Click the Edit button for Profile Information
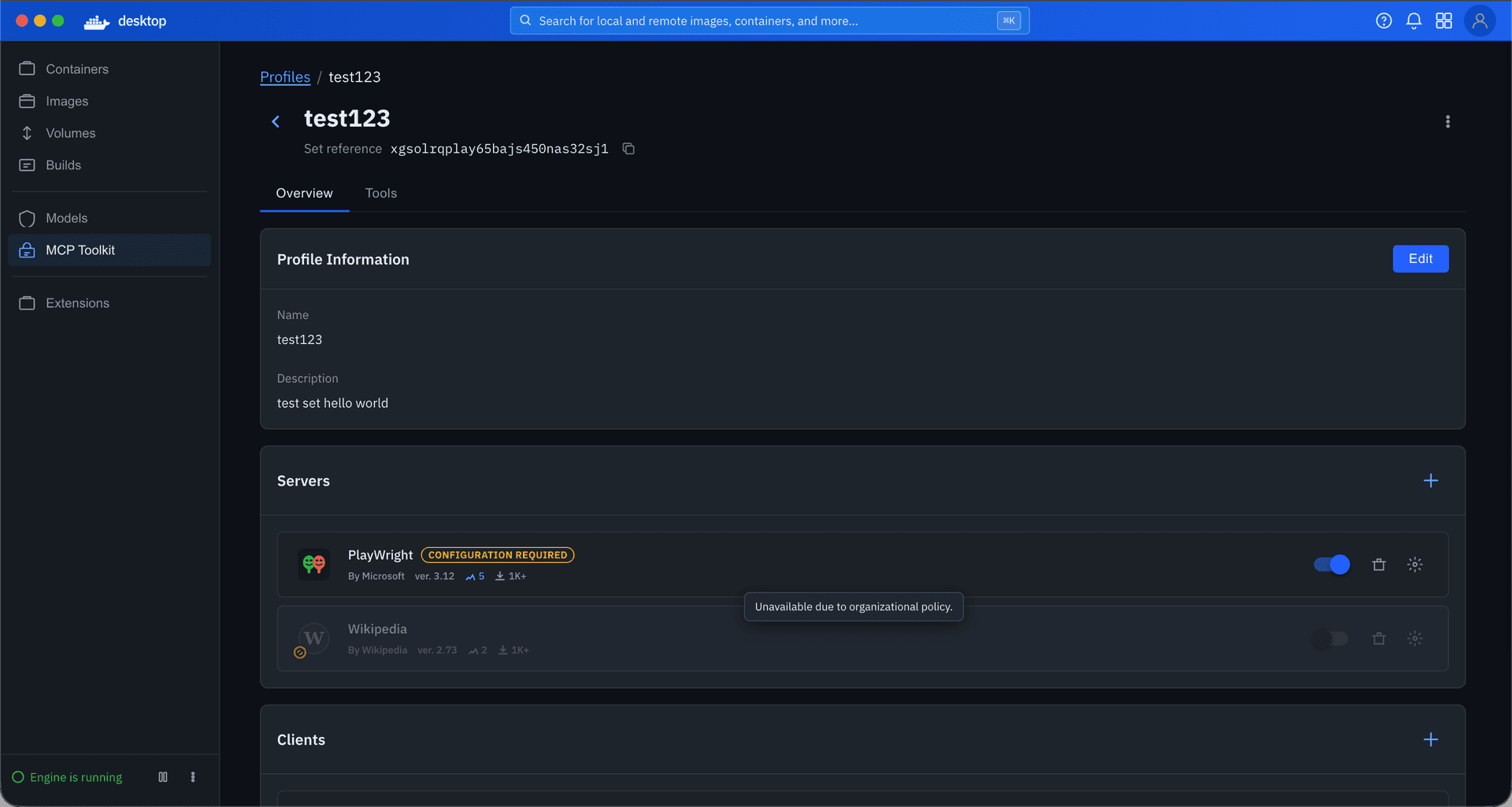 [1420, 259]
